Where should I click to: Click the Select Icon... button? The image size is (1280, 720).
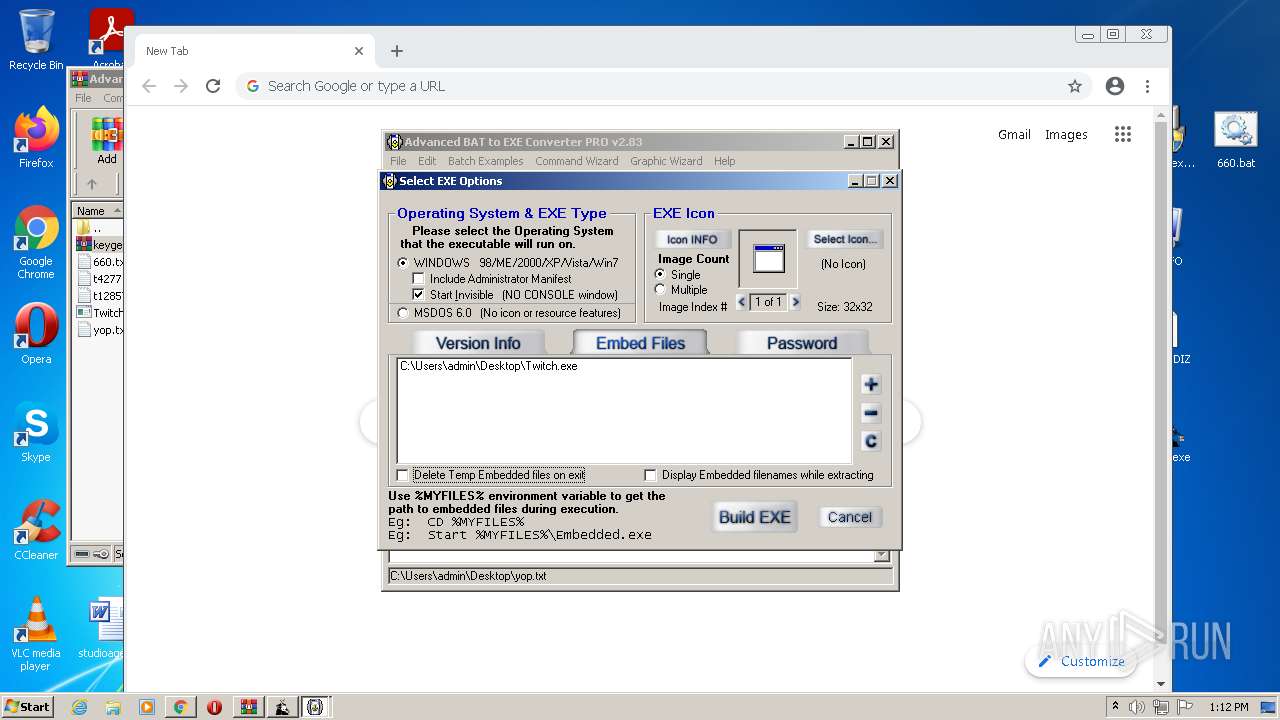coord(845,240)
